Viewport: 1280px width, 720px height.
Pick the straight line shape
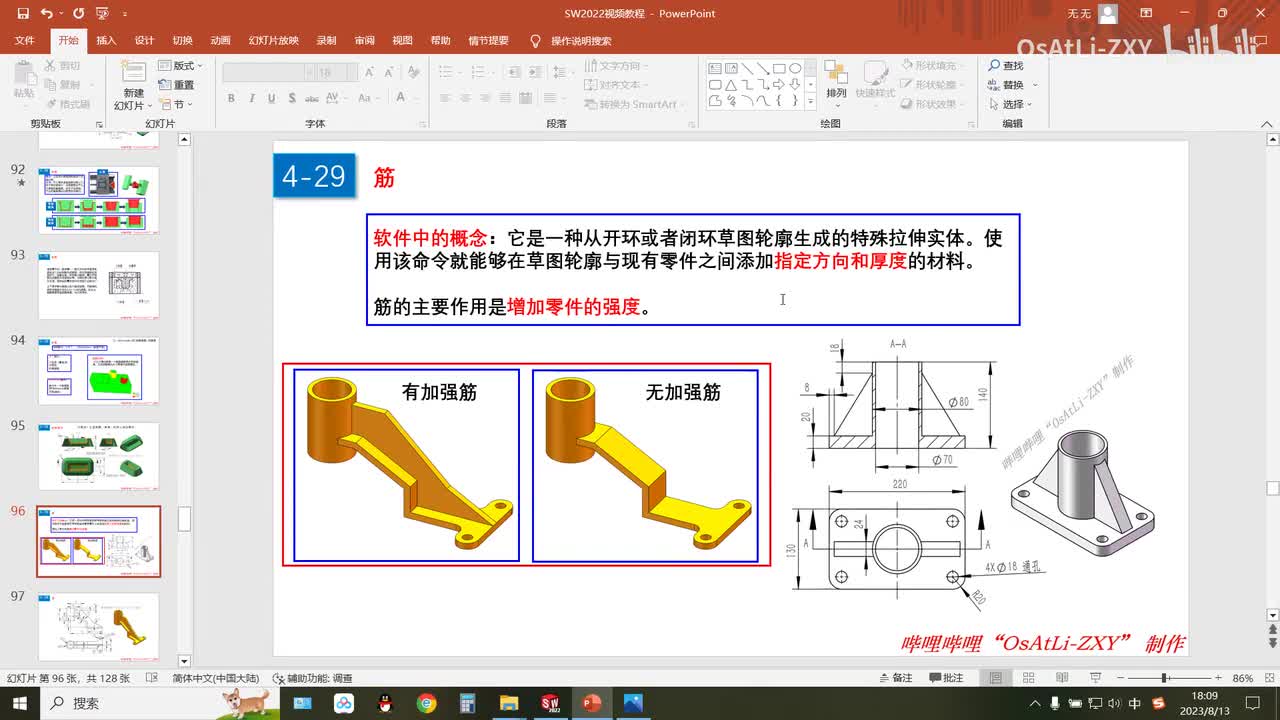[x=747, y=69]
